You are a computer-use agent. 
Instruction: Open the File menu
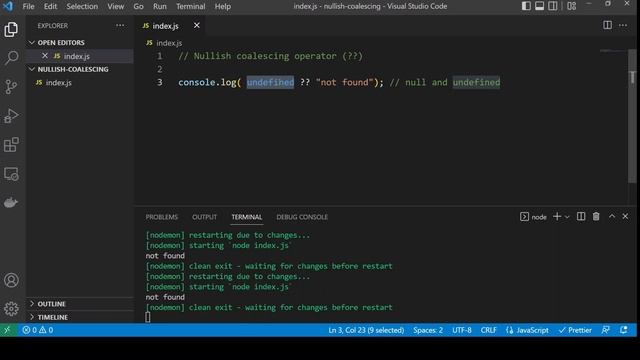coord(29,6)
